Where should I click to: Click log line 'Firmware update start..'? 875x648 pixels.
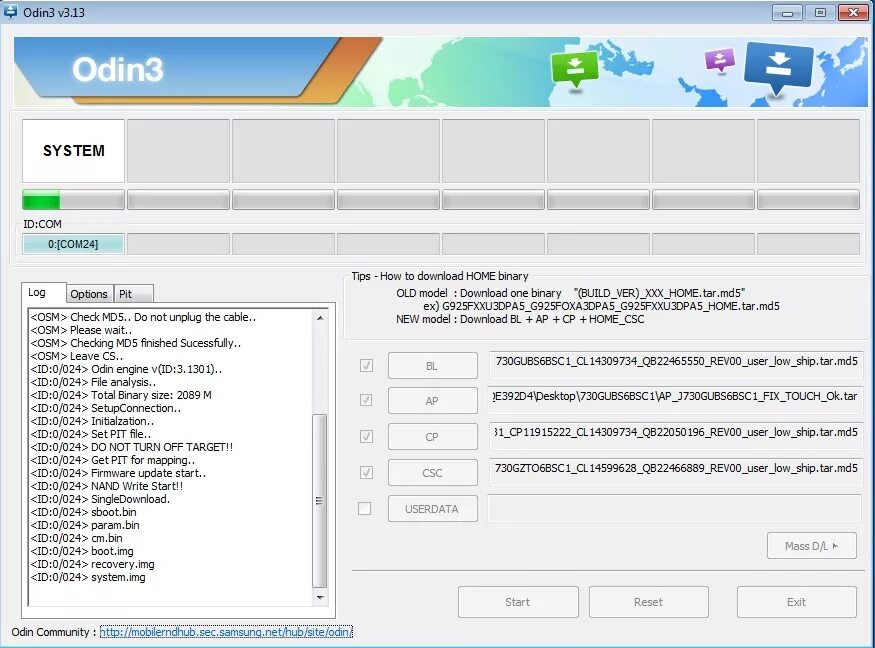tap(118, 473)
